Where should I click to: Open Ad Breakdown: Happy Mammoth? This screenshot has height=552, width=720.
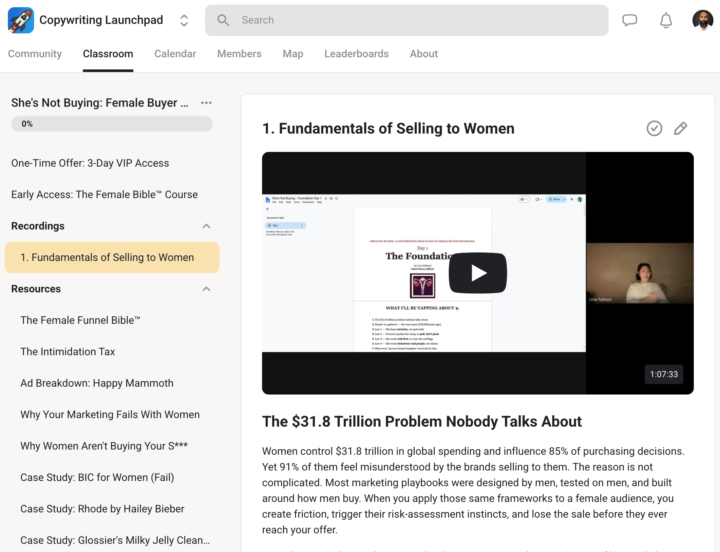(97, 383)
